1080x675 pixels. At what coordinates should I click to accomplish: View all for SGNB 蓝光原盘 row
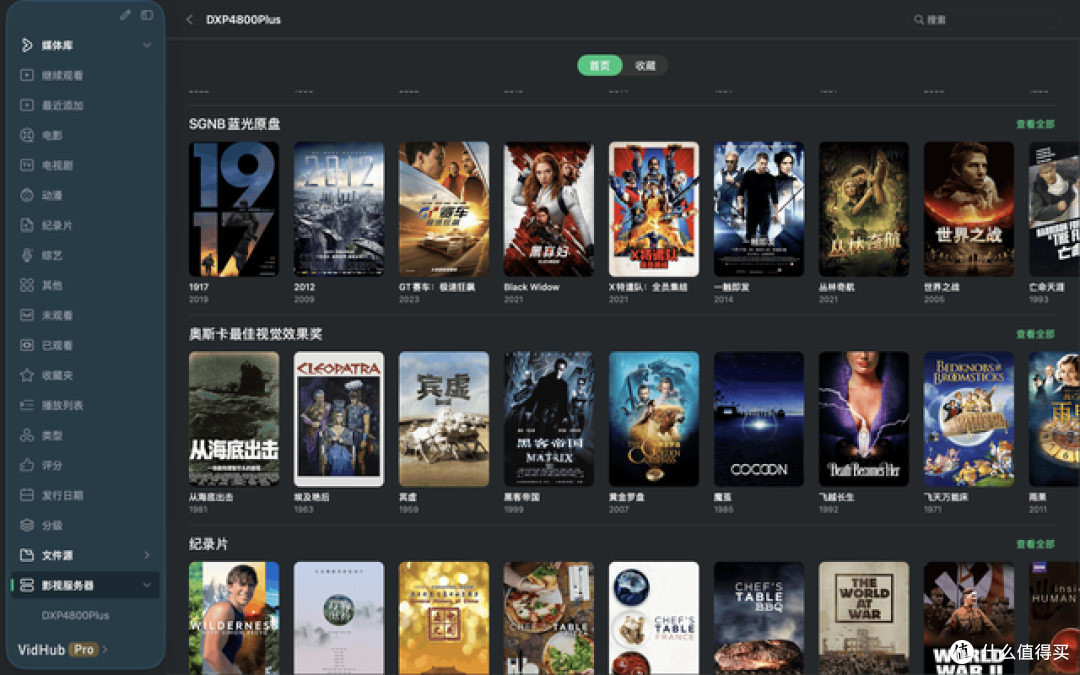click(x=1035, y=124)
